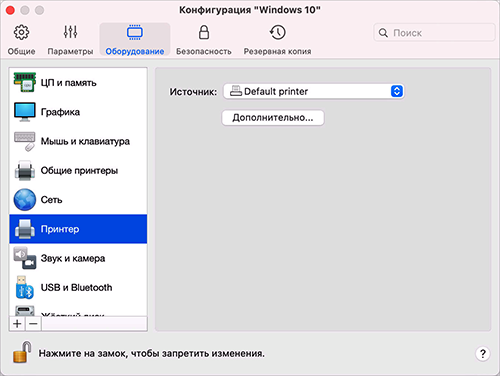Open the Общие gear tab
Viewport: 500px width, 376px height.
[x=21, y=39]
